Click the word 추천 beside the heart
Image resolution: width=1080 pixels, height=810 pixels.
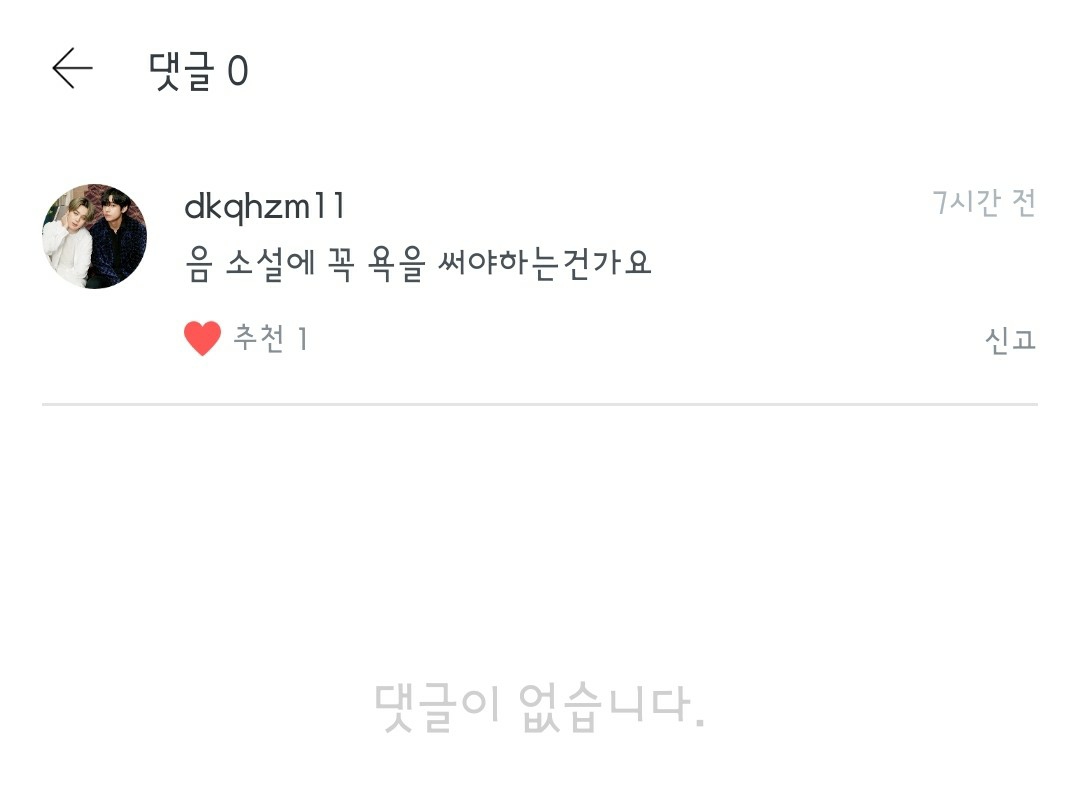260,338
